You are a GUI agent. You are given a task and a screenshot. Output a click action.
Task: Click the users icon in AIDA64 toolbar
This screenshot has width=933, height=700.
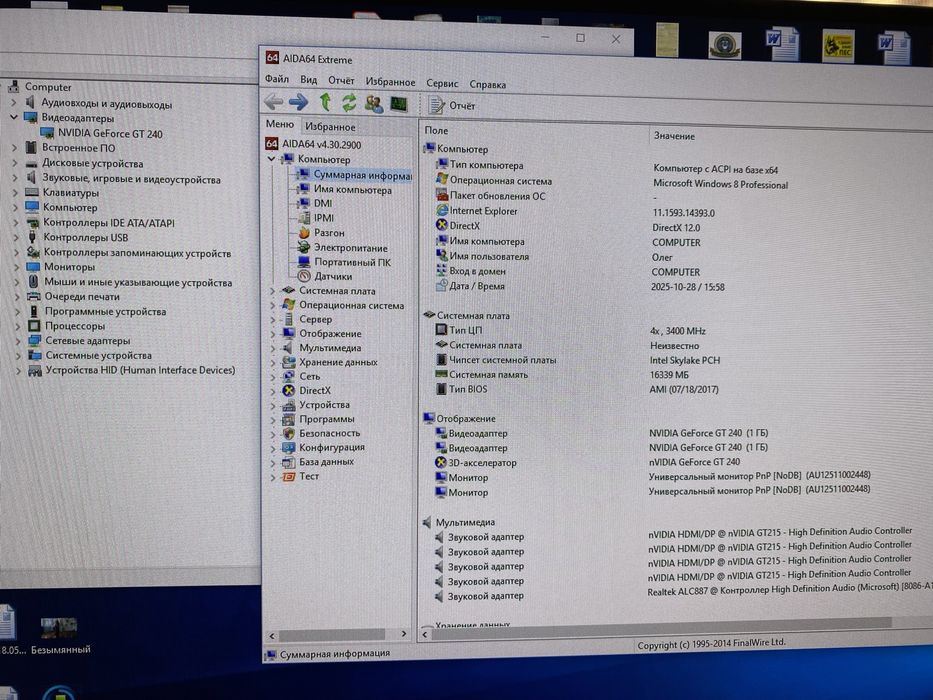click(374, 104)
